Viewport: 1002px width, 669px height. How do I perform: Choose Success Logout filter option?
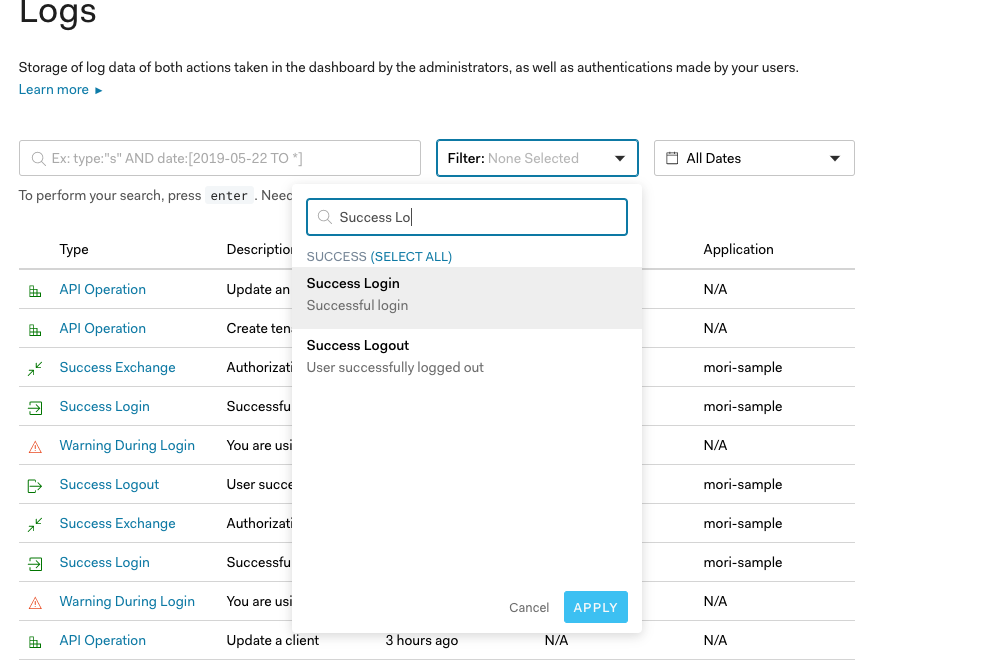[x=466, y=356]
